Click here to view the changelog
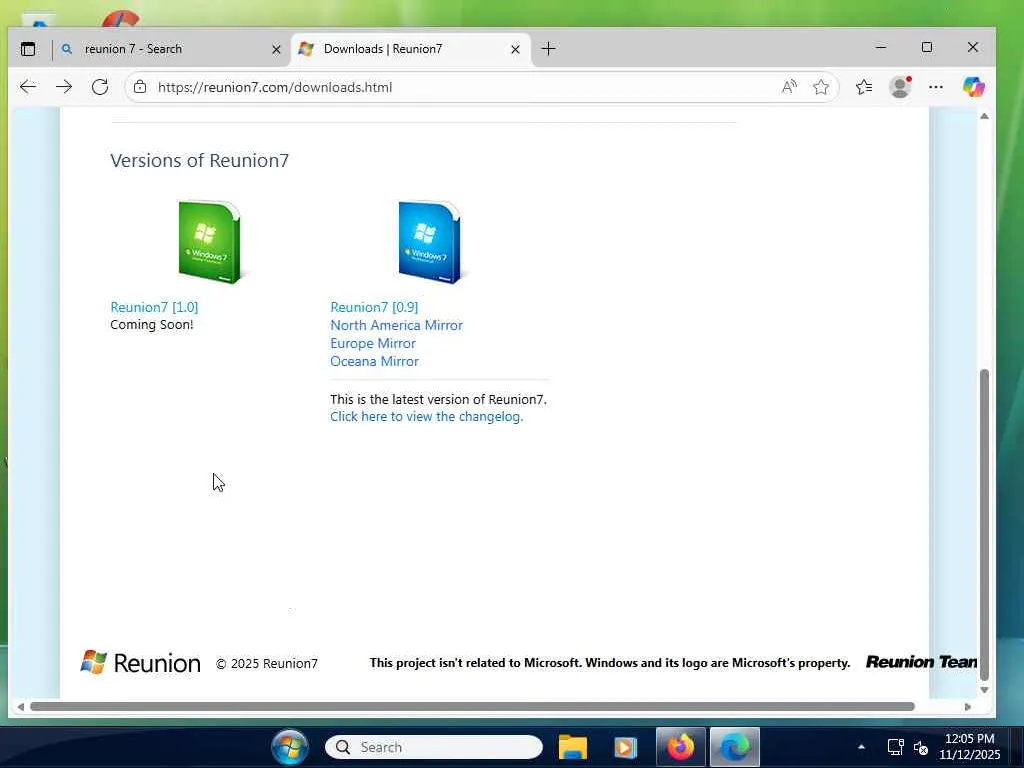The height and width of the screenshot is (768, 1024). pos(426,417)
